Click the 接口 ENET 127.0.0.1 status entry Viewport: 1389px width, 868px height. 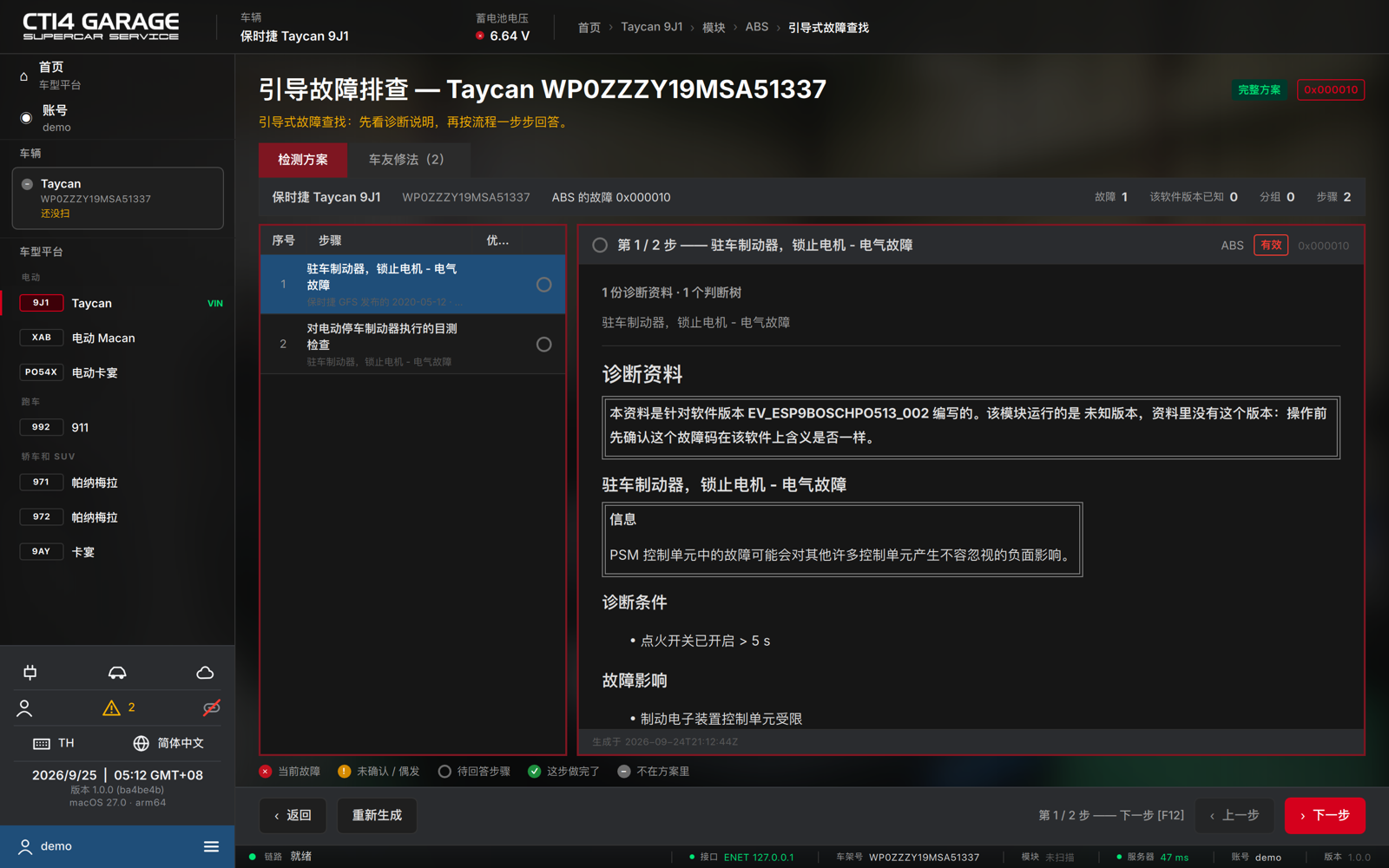[x=742, y=858]
